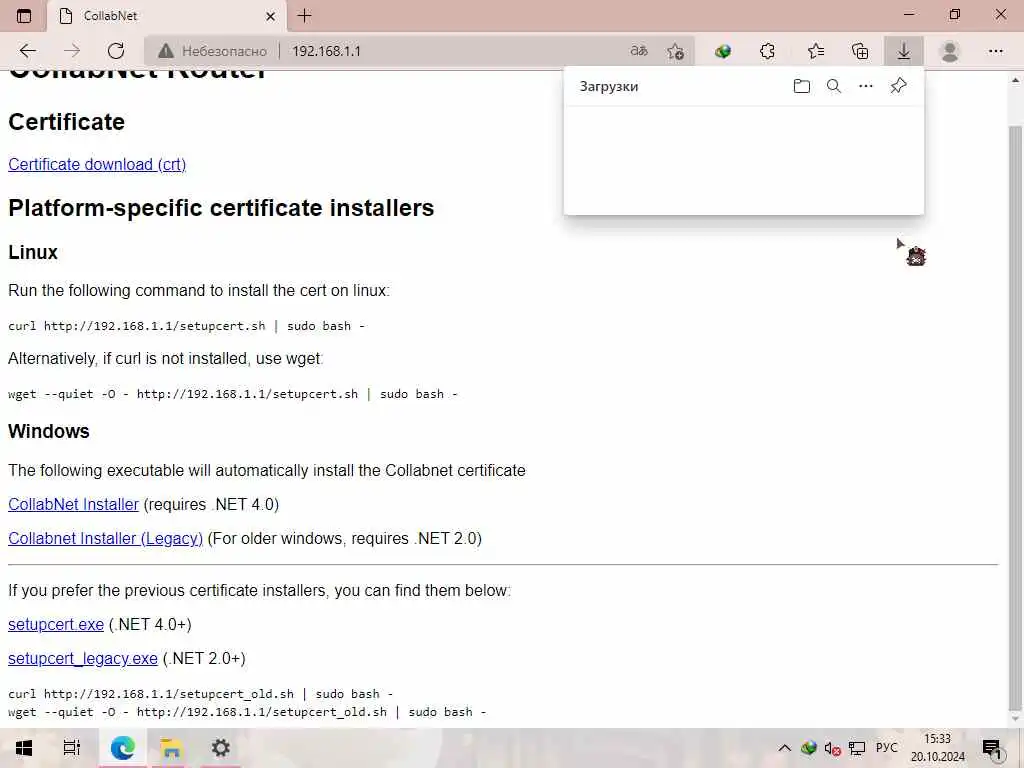
Task: Download setupcert_legacy.exe link
Action: click(x=82, y=659)
